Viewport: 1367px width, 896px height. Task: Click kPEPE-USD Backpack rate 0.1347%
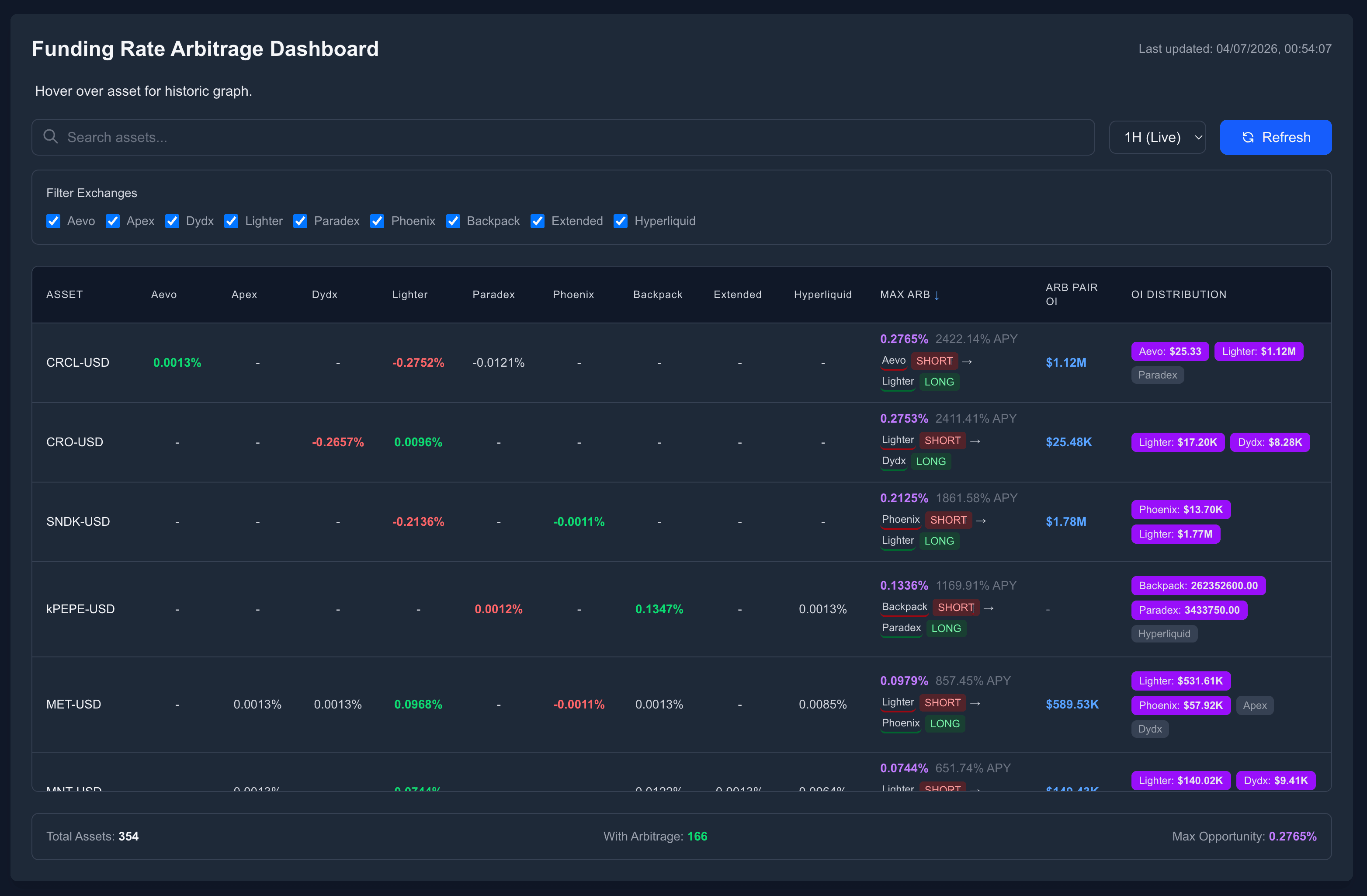[659, 609]
